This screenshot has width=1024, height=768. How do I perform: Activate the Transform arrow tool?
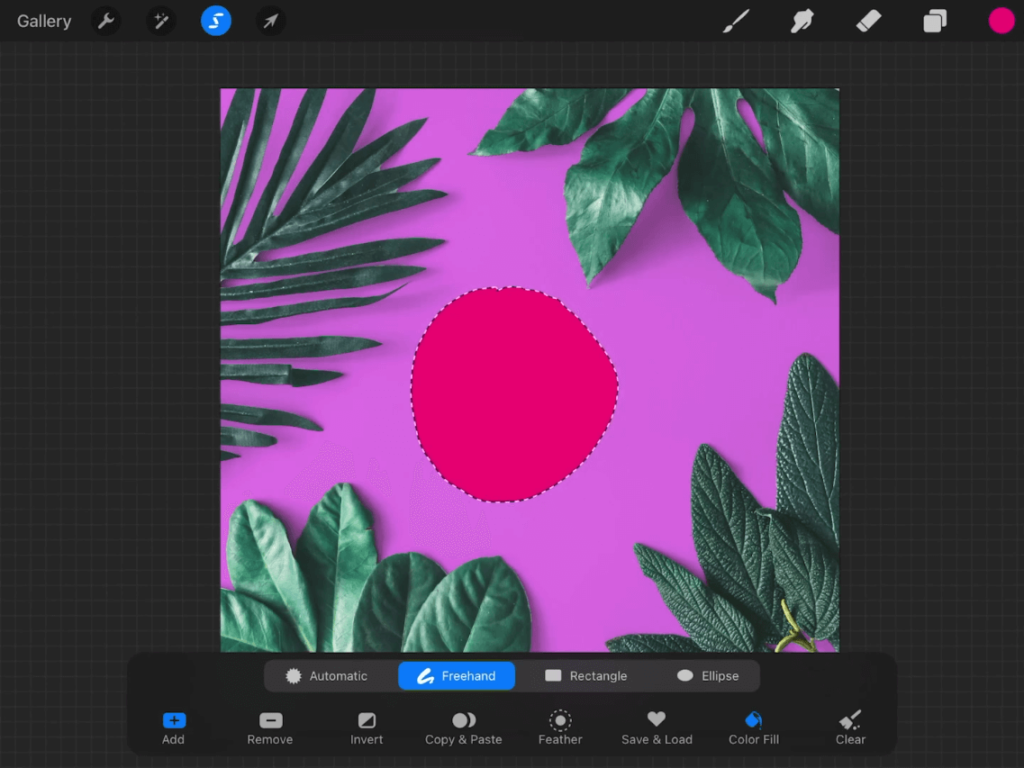tap(270, 21)
